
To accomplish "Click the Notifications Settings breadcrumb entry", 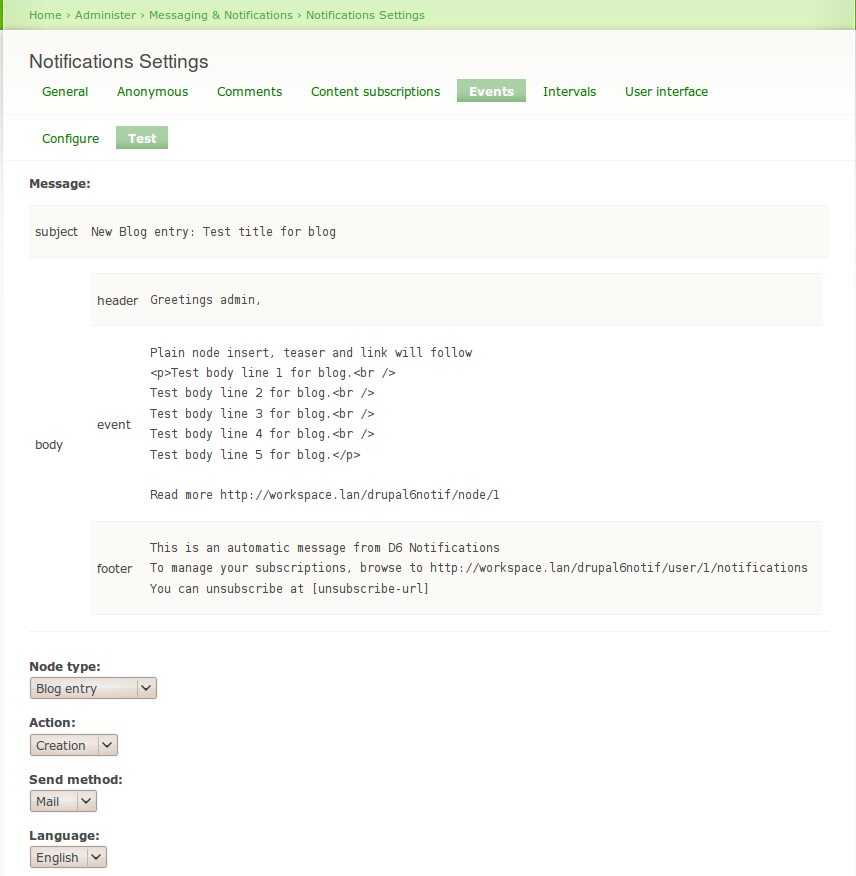I will click(365, 15).
